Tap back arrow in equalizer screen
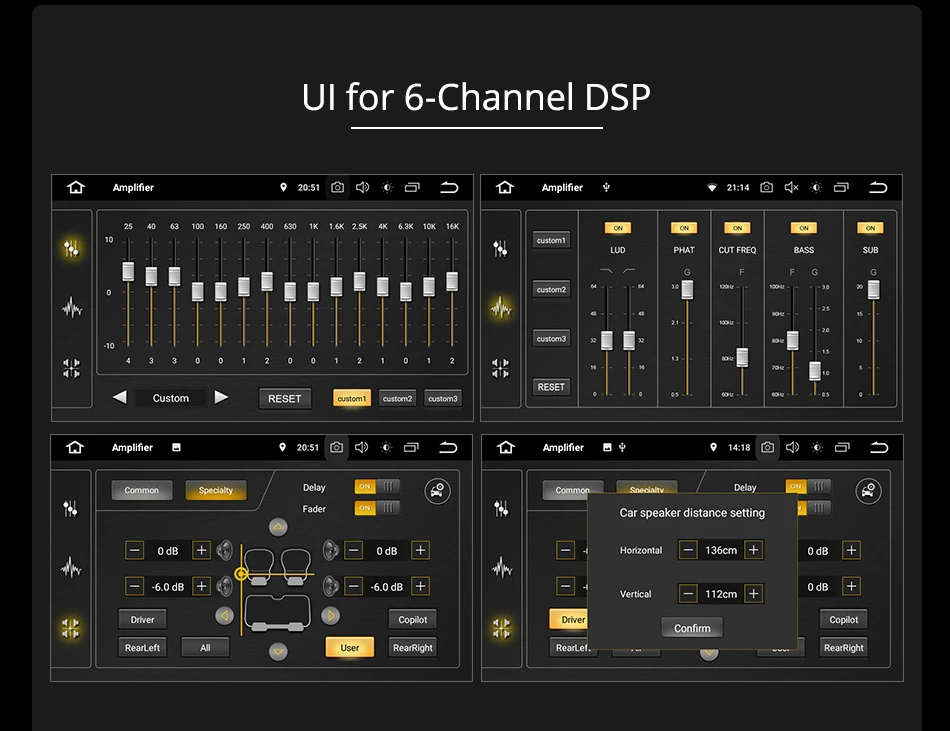 [x=449, y=187]
